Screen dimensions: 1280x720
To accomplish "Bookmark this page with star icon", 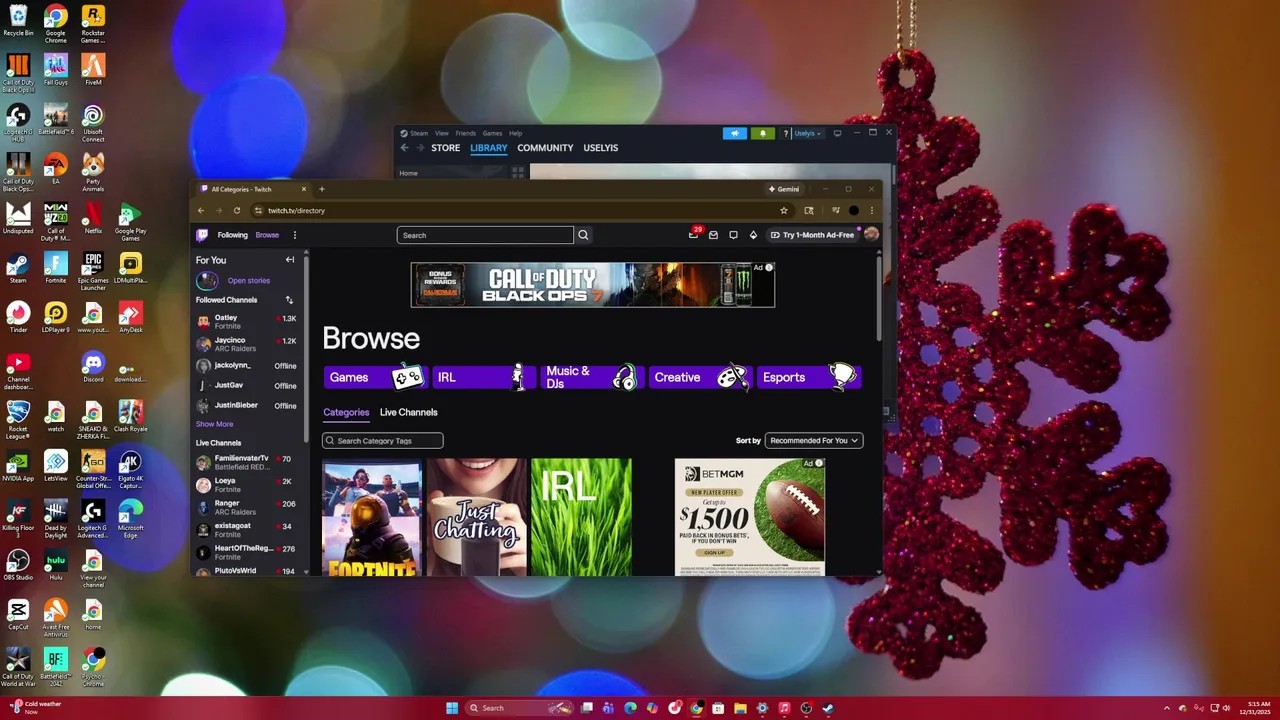I will pos(784,210).
